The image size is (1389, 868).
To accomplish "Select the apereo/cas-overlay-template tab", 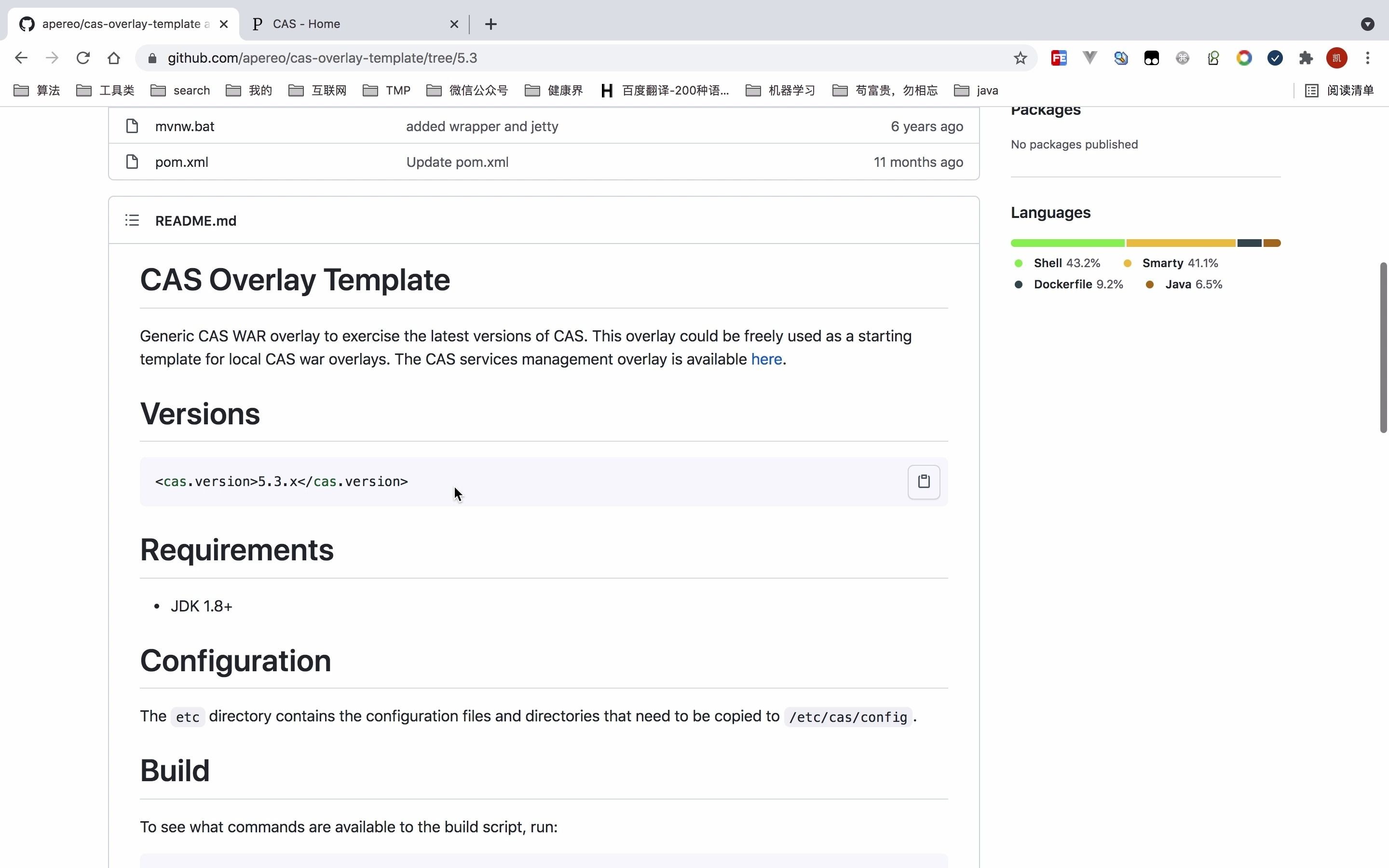I will [x=123, y=24].
